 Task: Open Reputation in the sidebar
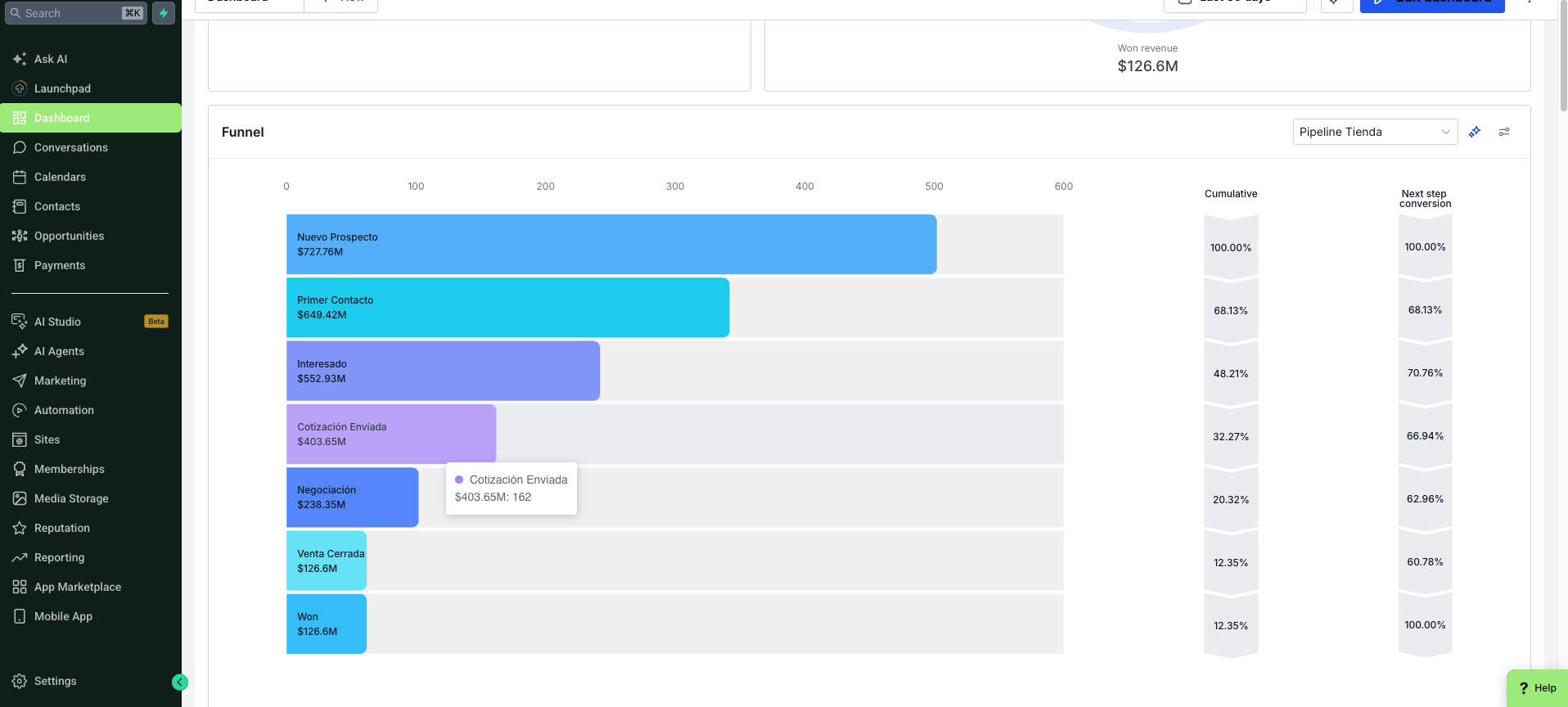pyautogui.click(x=90, y=528)
